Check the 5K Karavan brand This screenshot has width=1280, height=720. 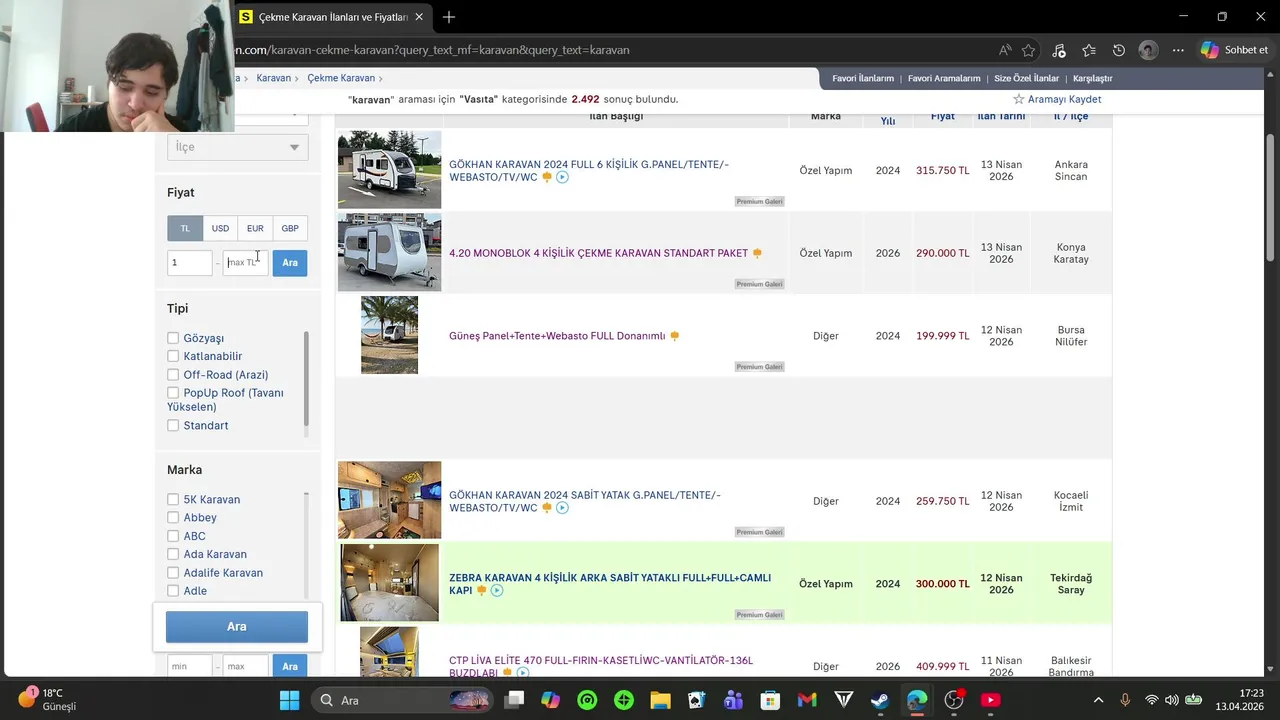coord(173,500)
